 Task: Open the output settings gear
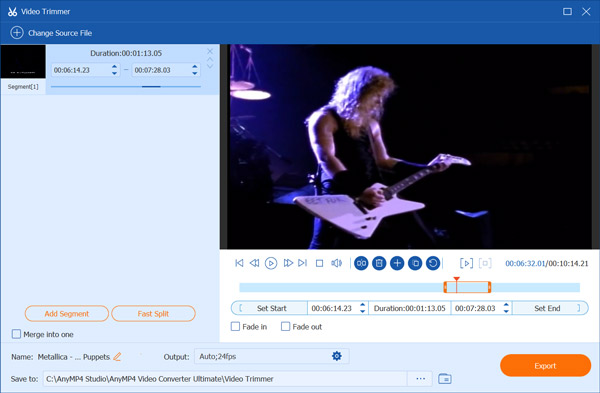point(337,356)
